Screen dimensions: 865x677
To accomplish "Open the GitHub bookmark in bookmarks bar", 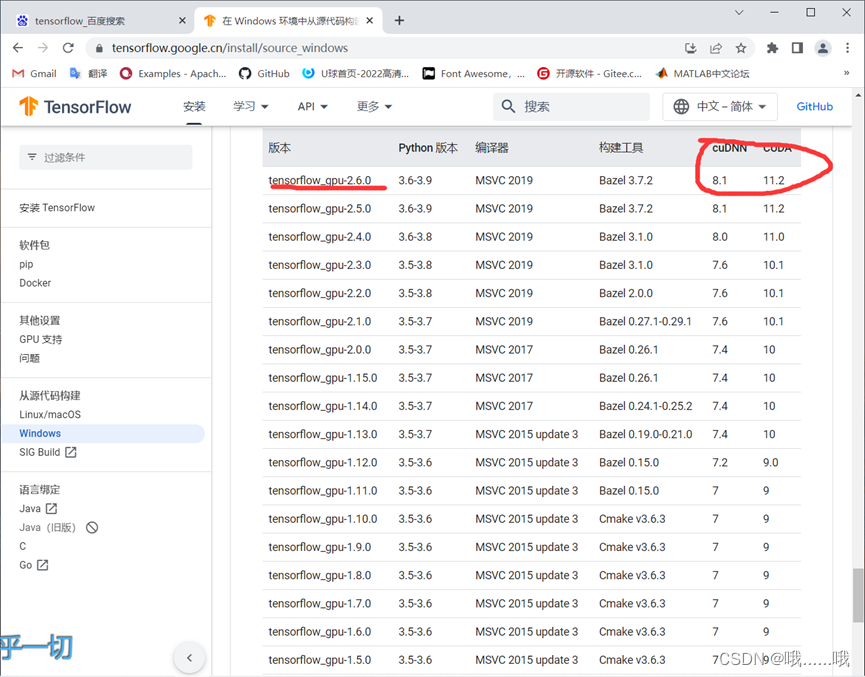I will pos(264,73).
